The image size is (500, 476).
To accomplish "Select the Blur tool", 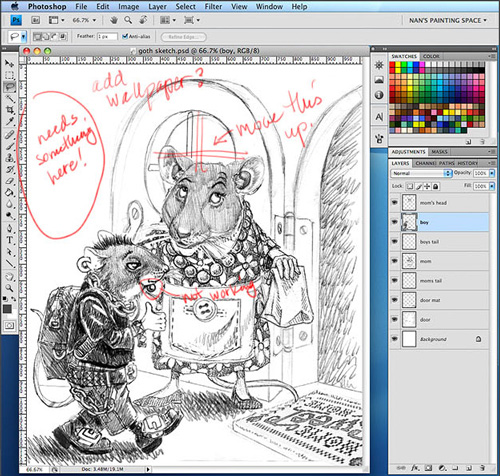I will [x=10, y=204].
